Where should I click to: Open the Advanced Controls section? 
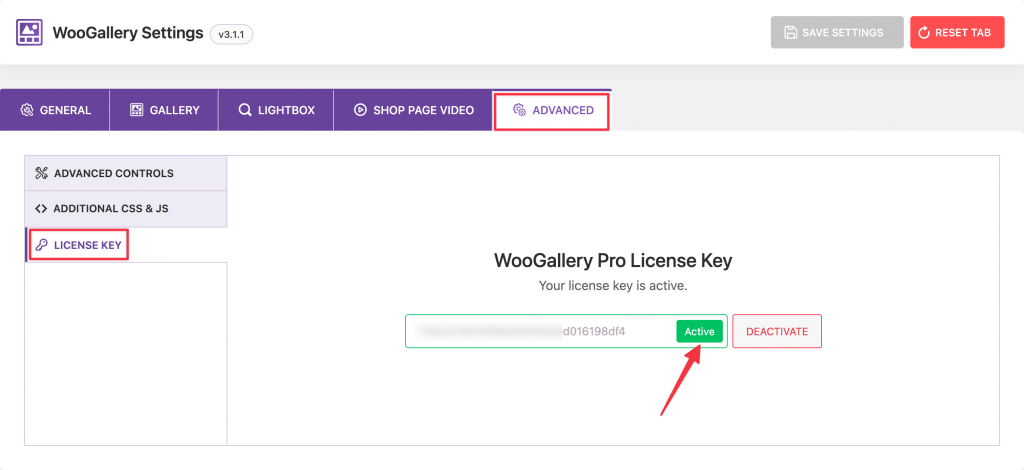tap(126, 174)
